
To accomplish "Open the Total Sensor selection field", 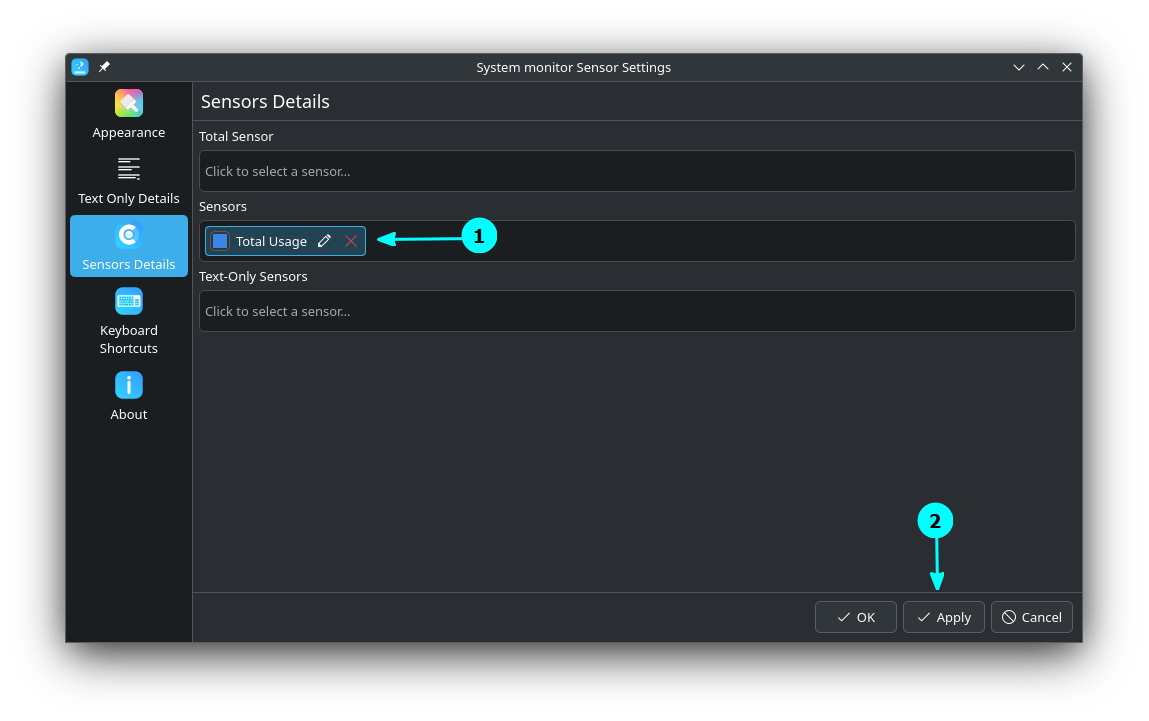I will tap(637, 171).
